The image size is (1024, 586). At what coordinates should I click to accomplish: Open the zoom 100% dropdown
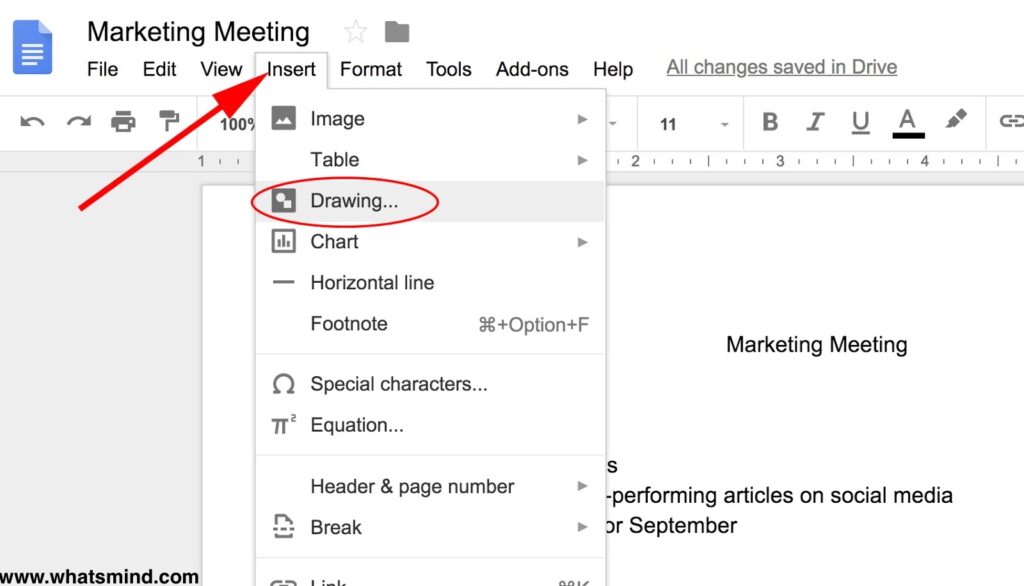(x=236, y=124)
